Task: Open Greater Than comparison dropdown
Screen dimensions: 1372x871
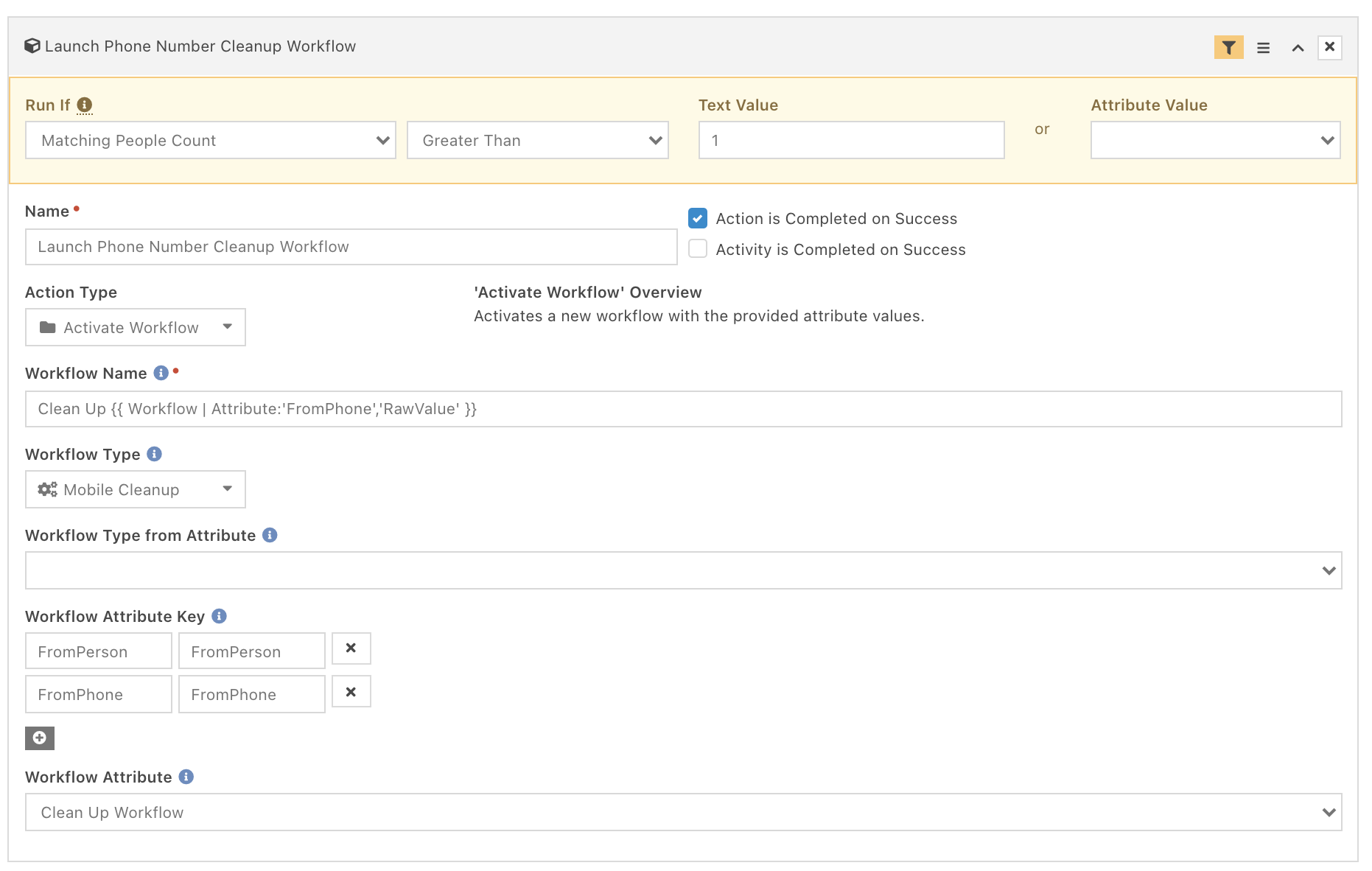Action: click(x=538, y=140)
